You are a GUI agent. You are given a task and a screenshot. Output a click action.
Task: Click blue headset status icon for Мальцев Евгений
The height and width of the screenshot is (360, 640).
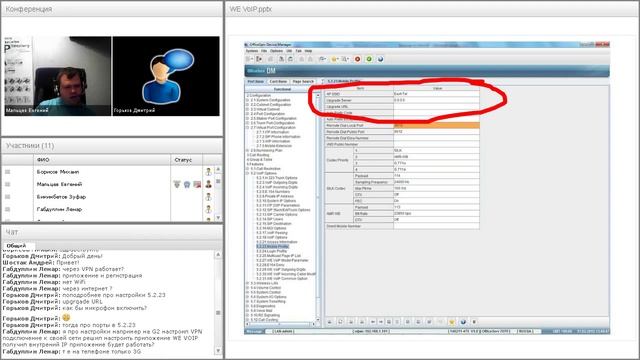click(187, 184)
